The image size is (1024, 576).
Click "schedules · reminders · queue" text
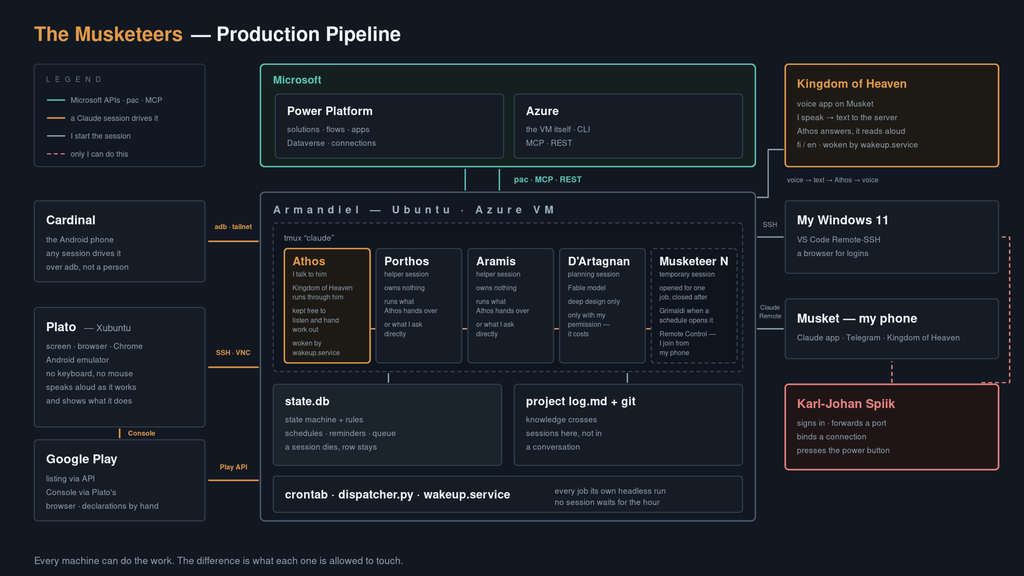(340, 434)
